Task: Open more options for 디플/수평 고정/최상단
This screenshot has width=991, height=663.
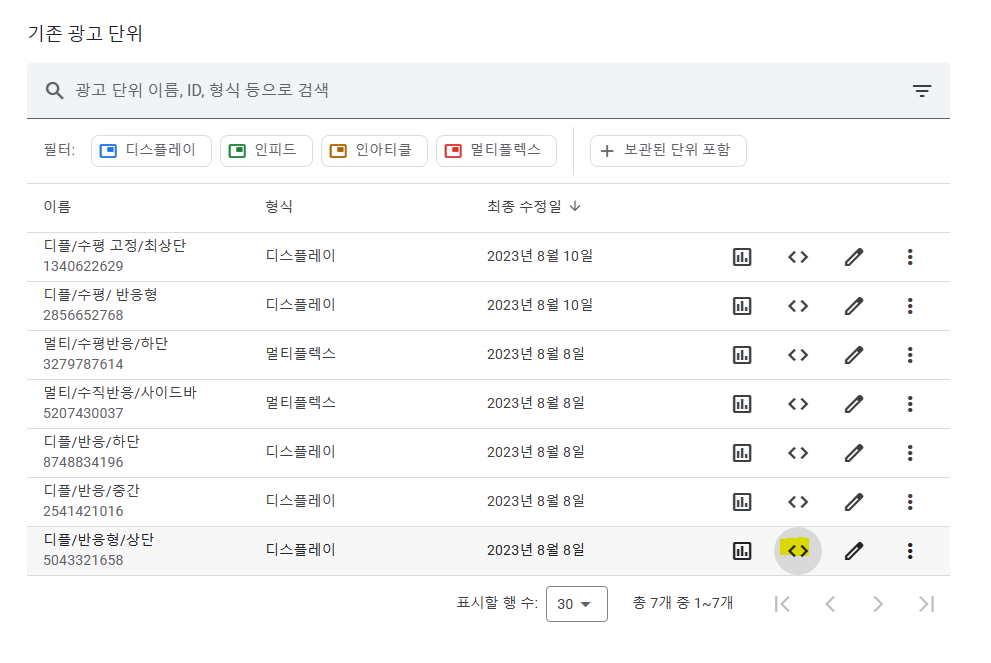Action: point(910,257)
